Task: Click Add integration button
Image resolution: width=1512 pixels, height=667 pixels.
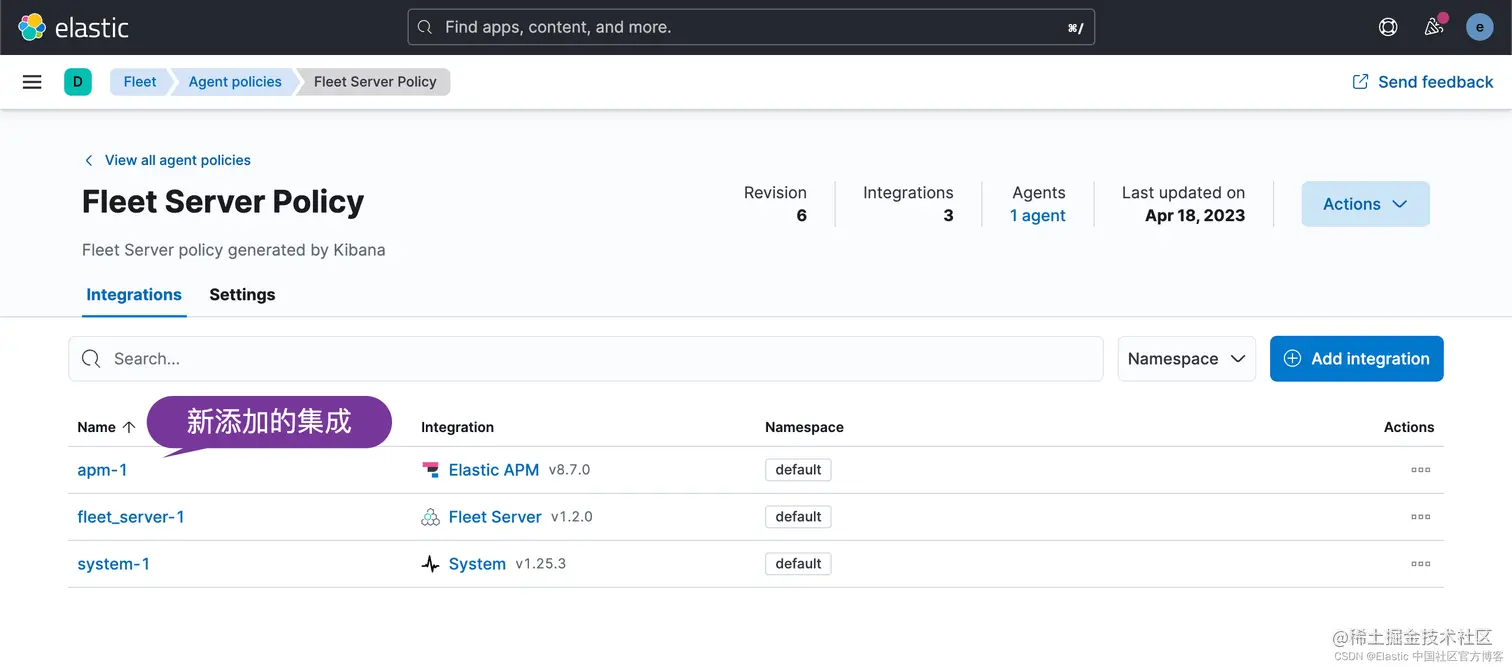Action: [x=1357, y=359]
